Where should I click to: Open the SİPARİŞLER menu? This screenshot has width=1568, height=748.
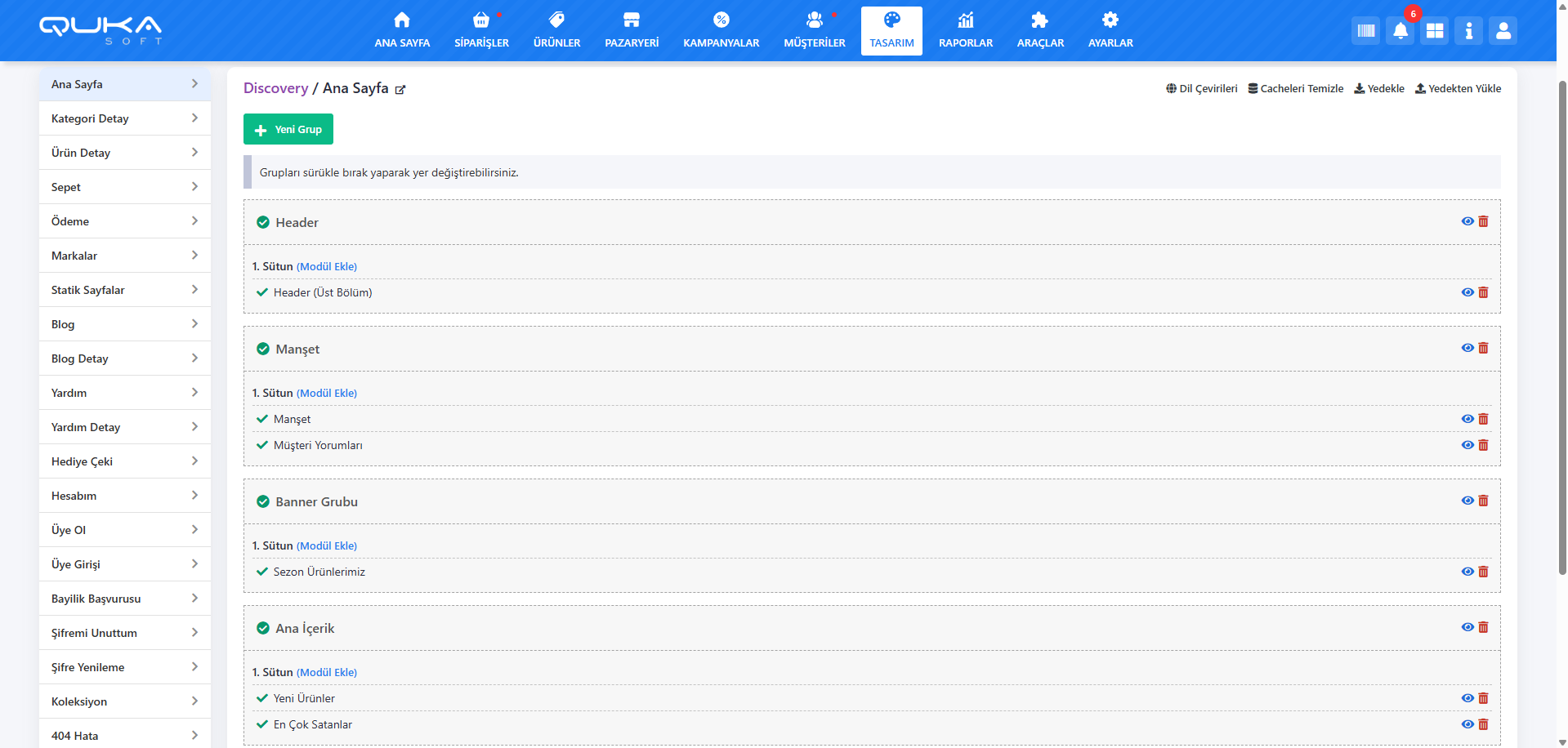[x=481, y=31]
